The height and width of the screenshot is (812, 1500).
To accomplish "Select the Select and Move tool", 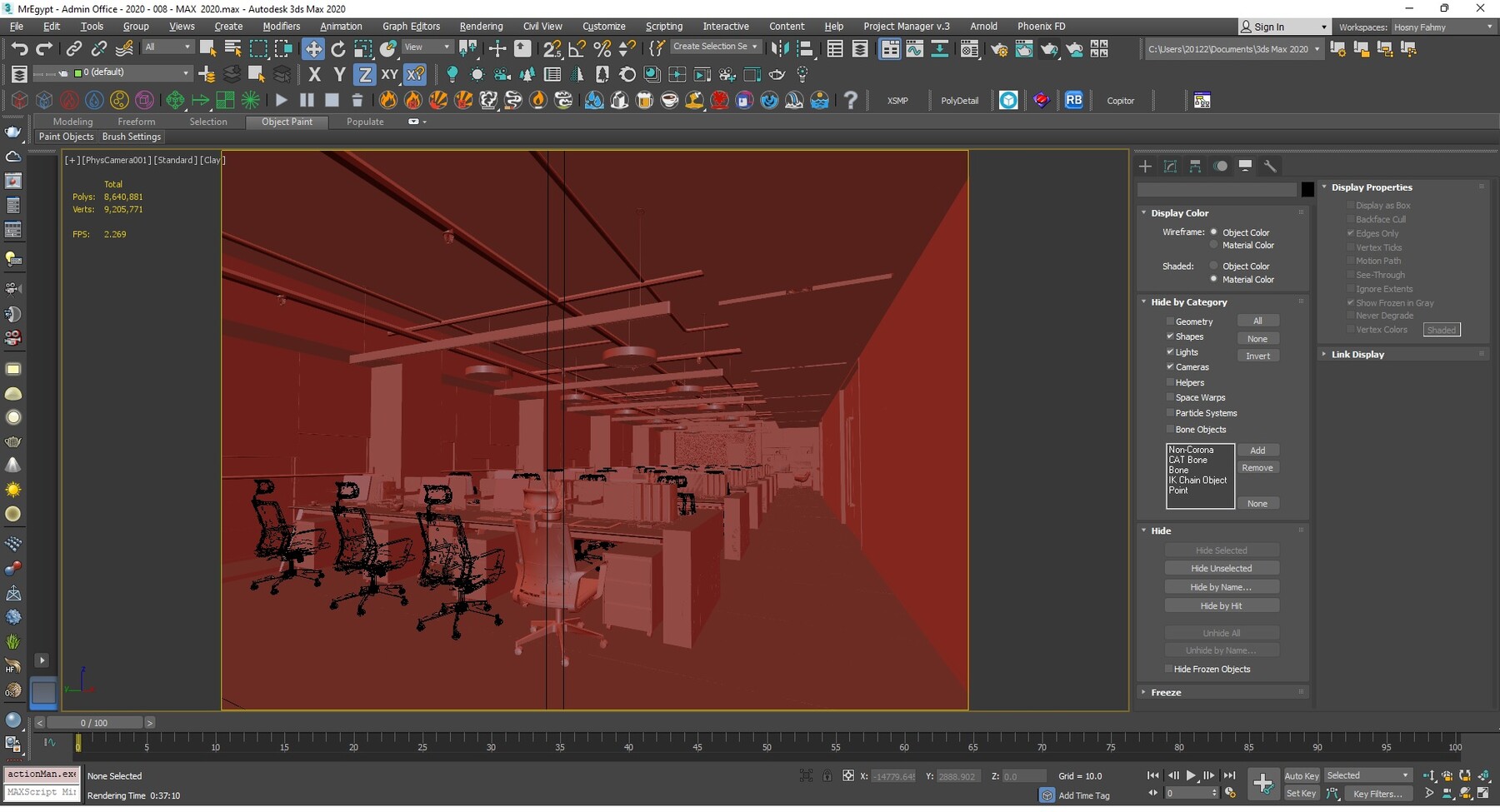I will coord(313,48).
